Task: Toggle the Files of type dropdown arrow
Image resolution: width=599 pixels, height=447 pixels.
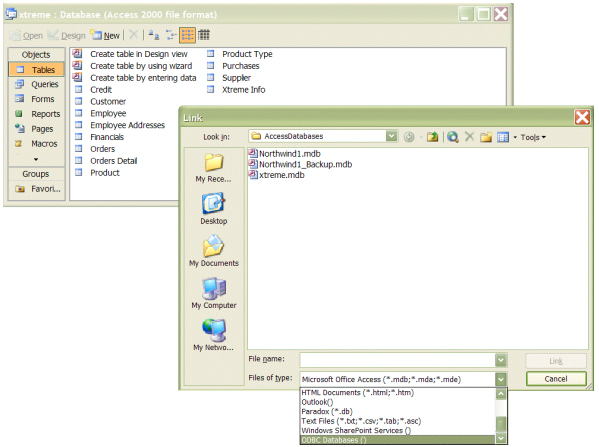Action: [501, 379]
